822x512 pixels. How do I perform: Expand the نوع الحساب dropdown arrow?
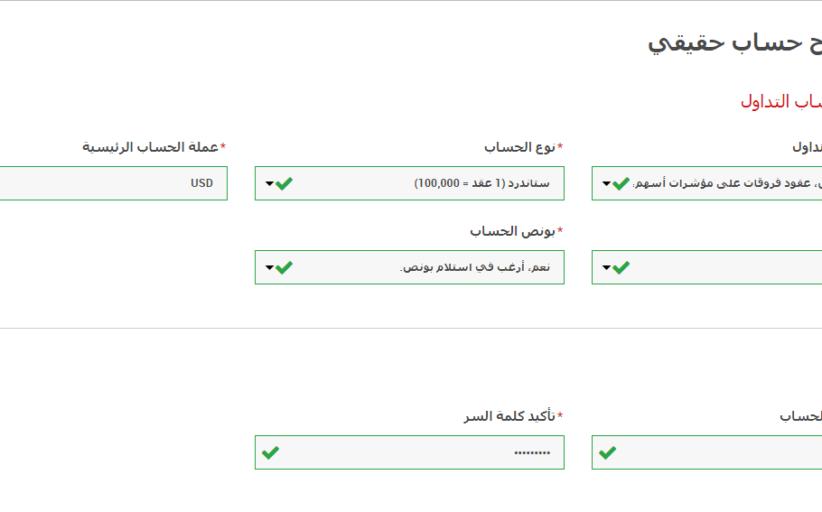point(269,184)
